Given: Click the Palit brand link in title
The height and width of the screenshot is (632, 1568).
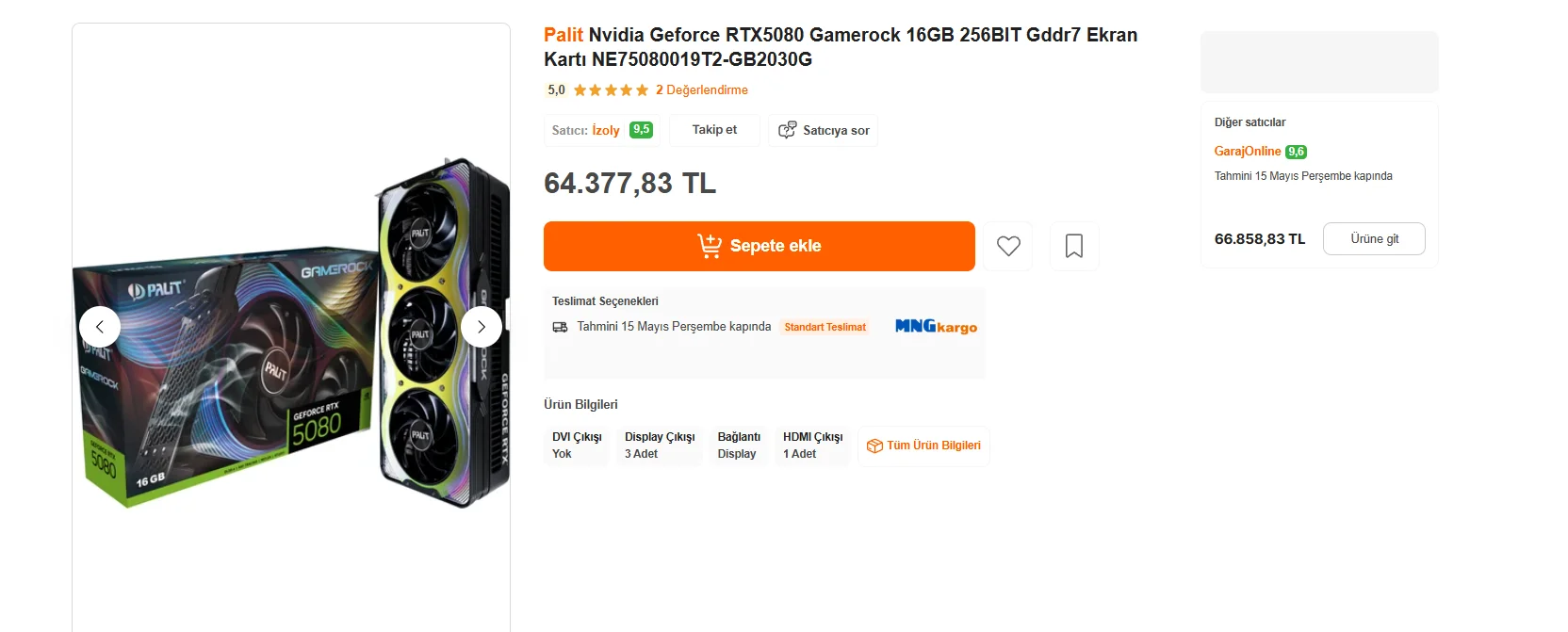Looking at the screenshot, I should 563,35.
